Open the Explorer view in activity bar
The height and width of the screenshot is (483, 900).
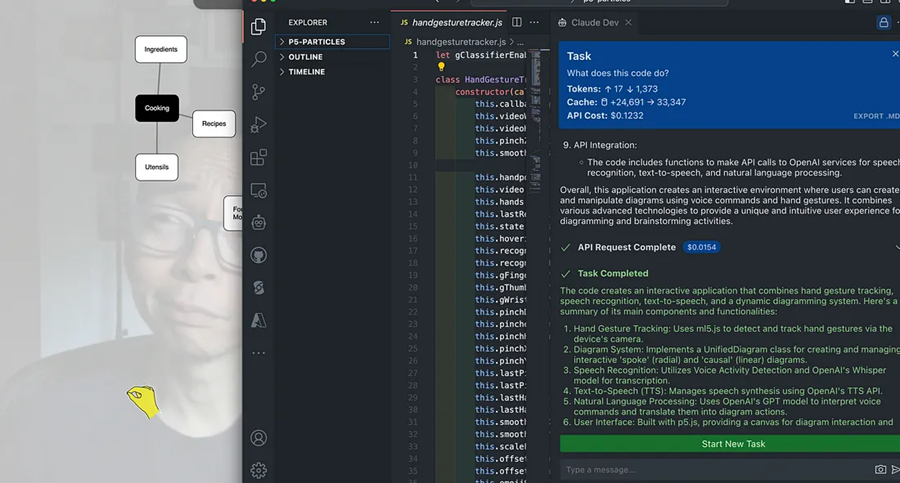[x=258, y=26]
